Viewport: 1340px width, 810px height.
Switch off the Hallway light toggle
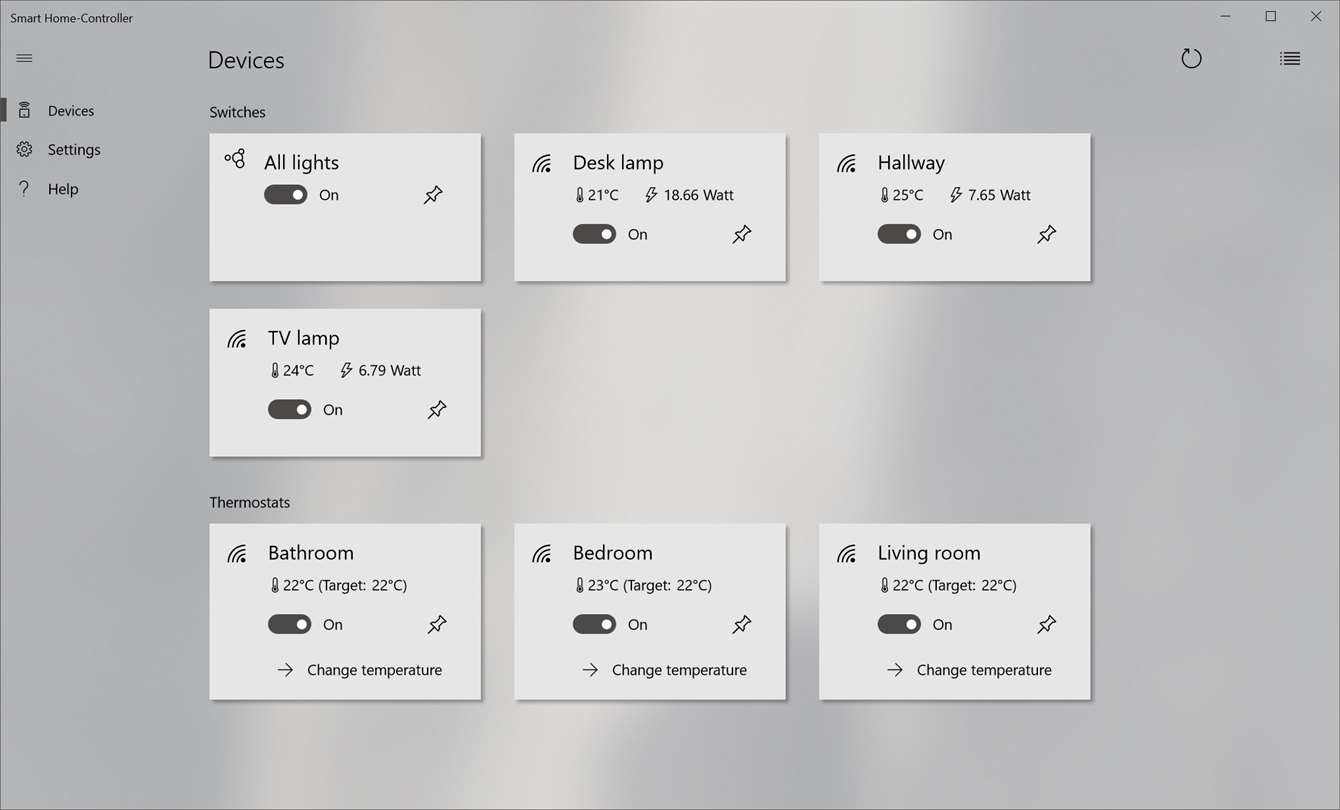point(899,234)
